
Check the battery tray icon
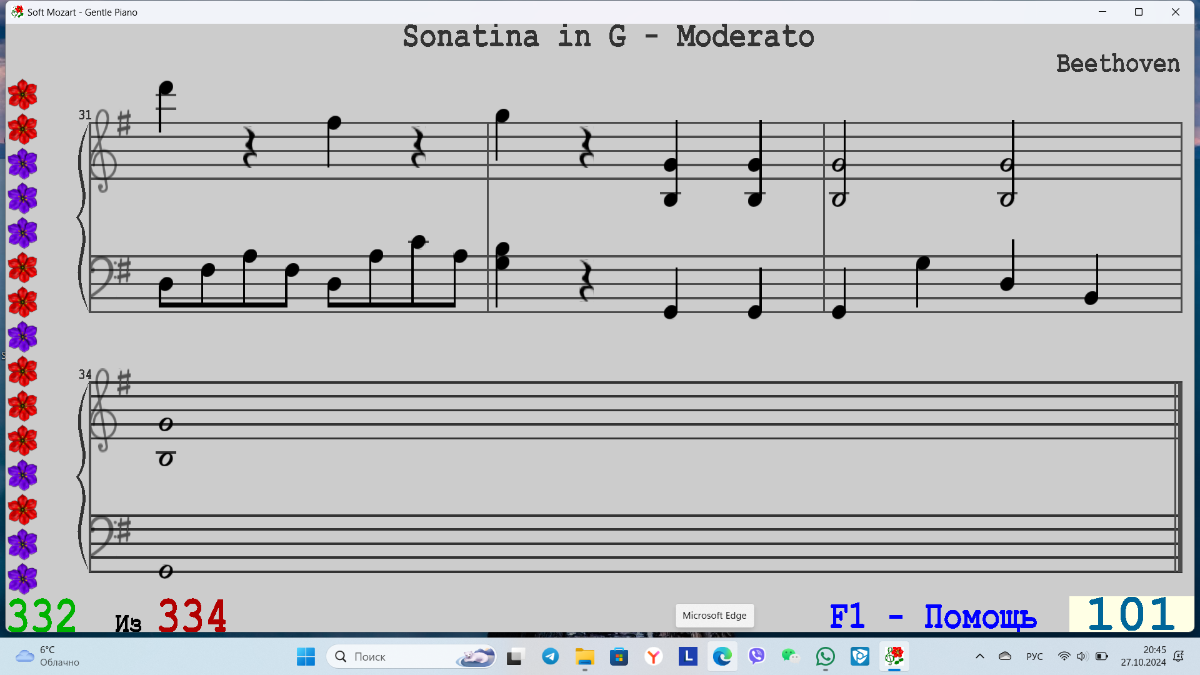pyautogui.click(x=1102, y=656)
